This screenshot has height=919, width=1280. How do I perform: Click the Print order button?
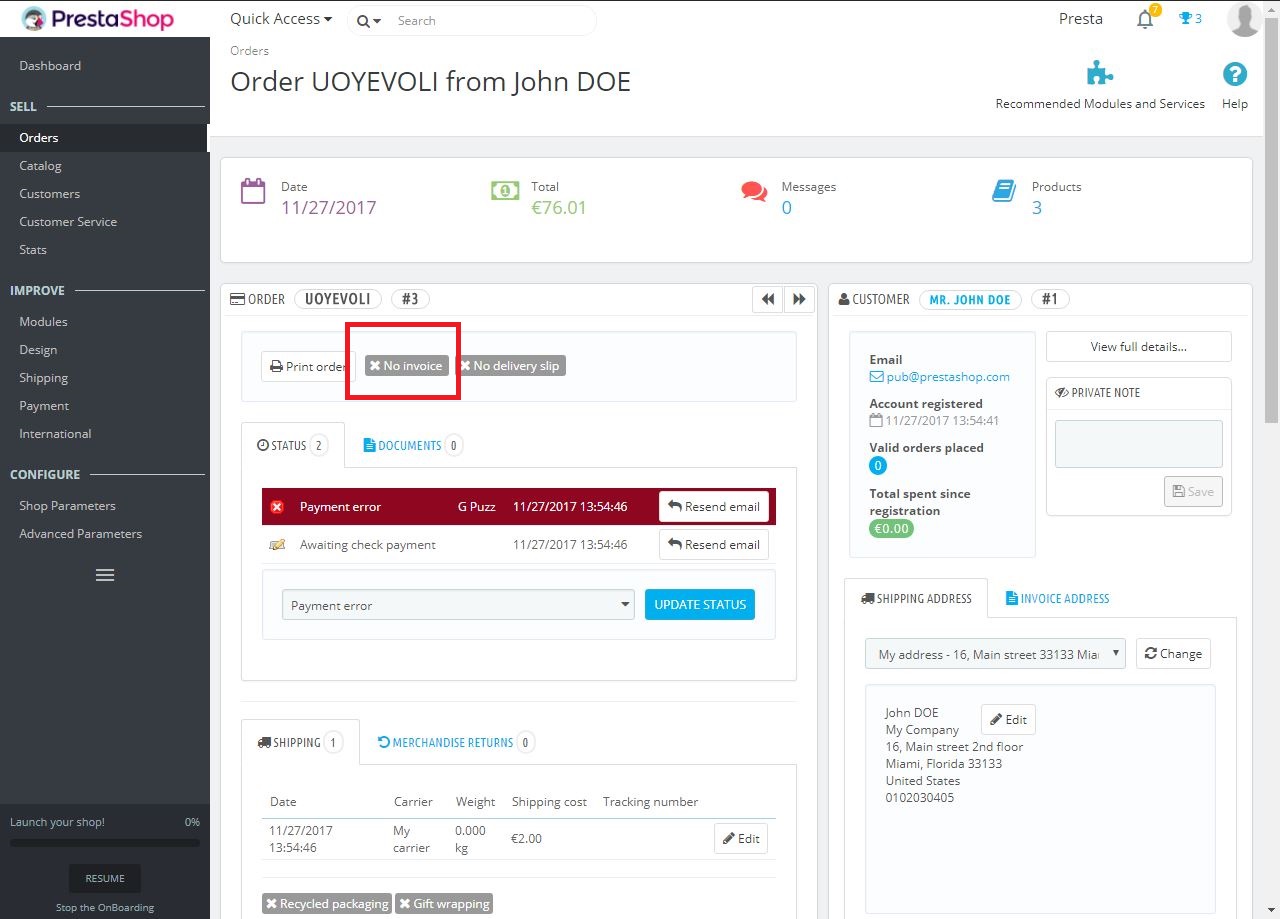pyautogui.click(x=307, y=366)
